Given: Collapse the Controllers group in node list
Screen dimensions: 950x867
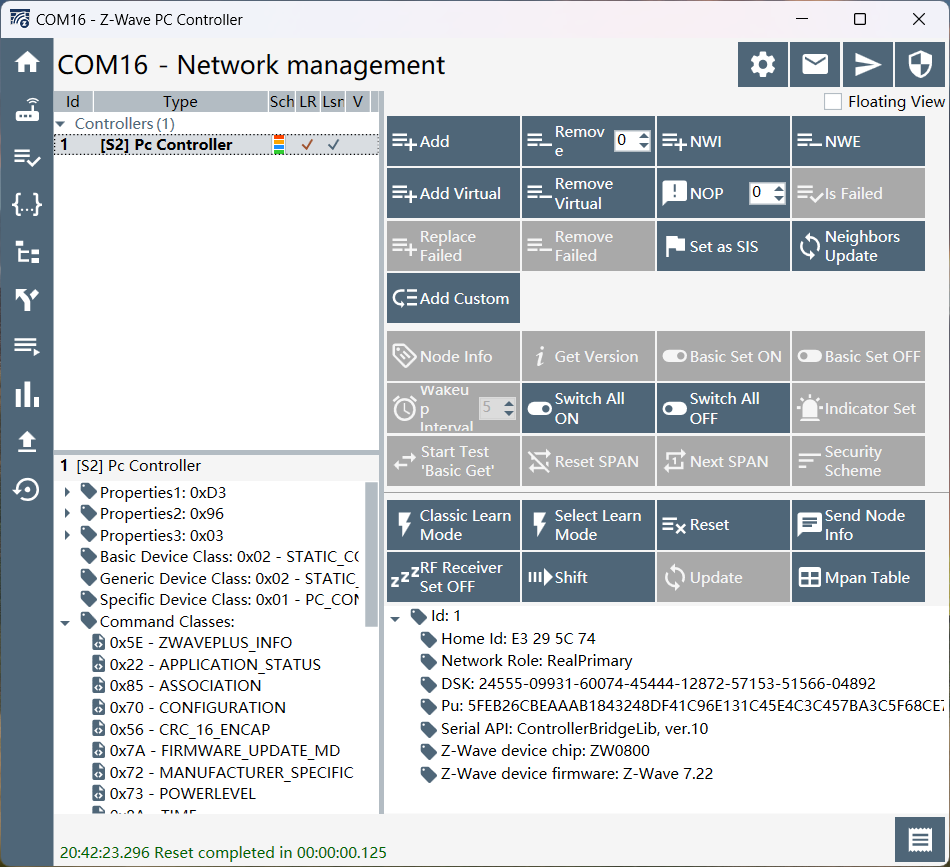Looking at the screenshot, I should coord(62,124).
